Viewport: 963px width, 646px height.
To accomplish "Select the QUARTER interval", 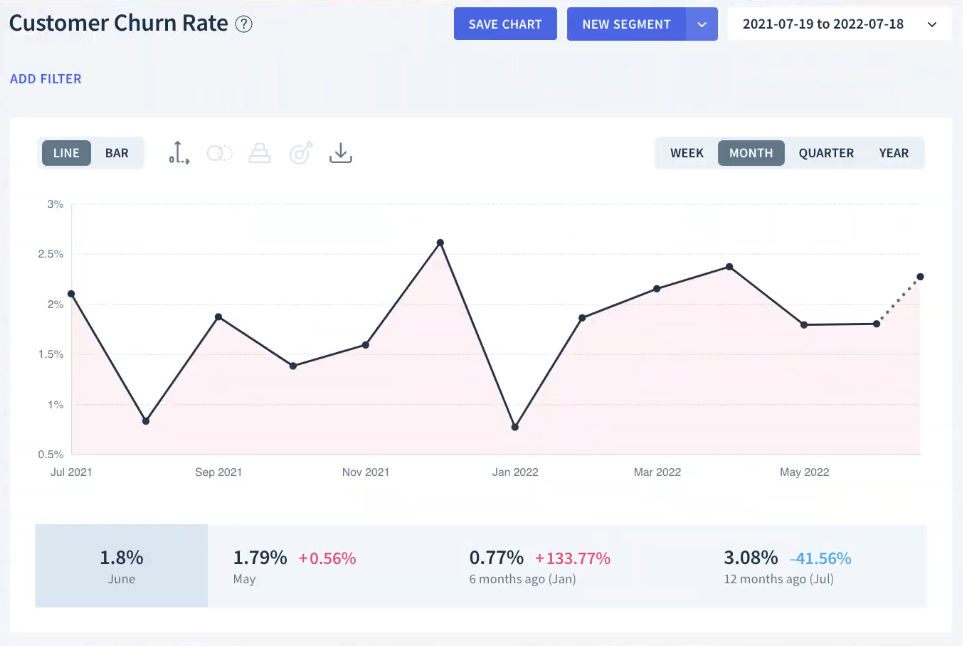I will pyautogui.click(x=826, y=153).
